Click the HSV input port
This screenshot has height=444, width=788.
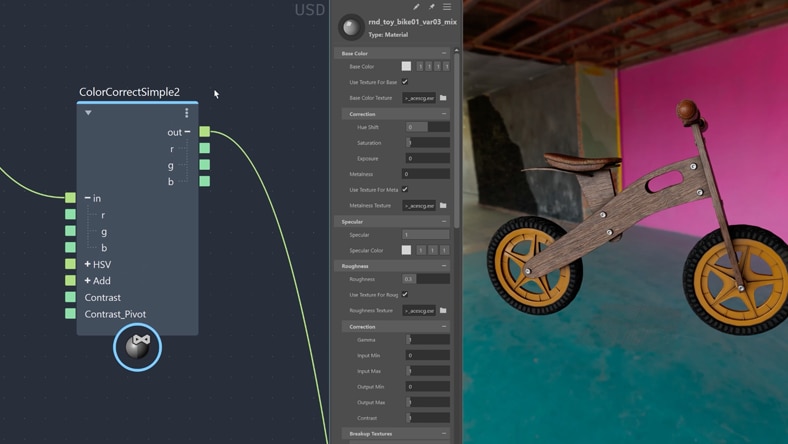point(70,264)
